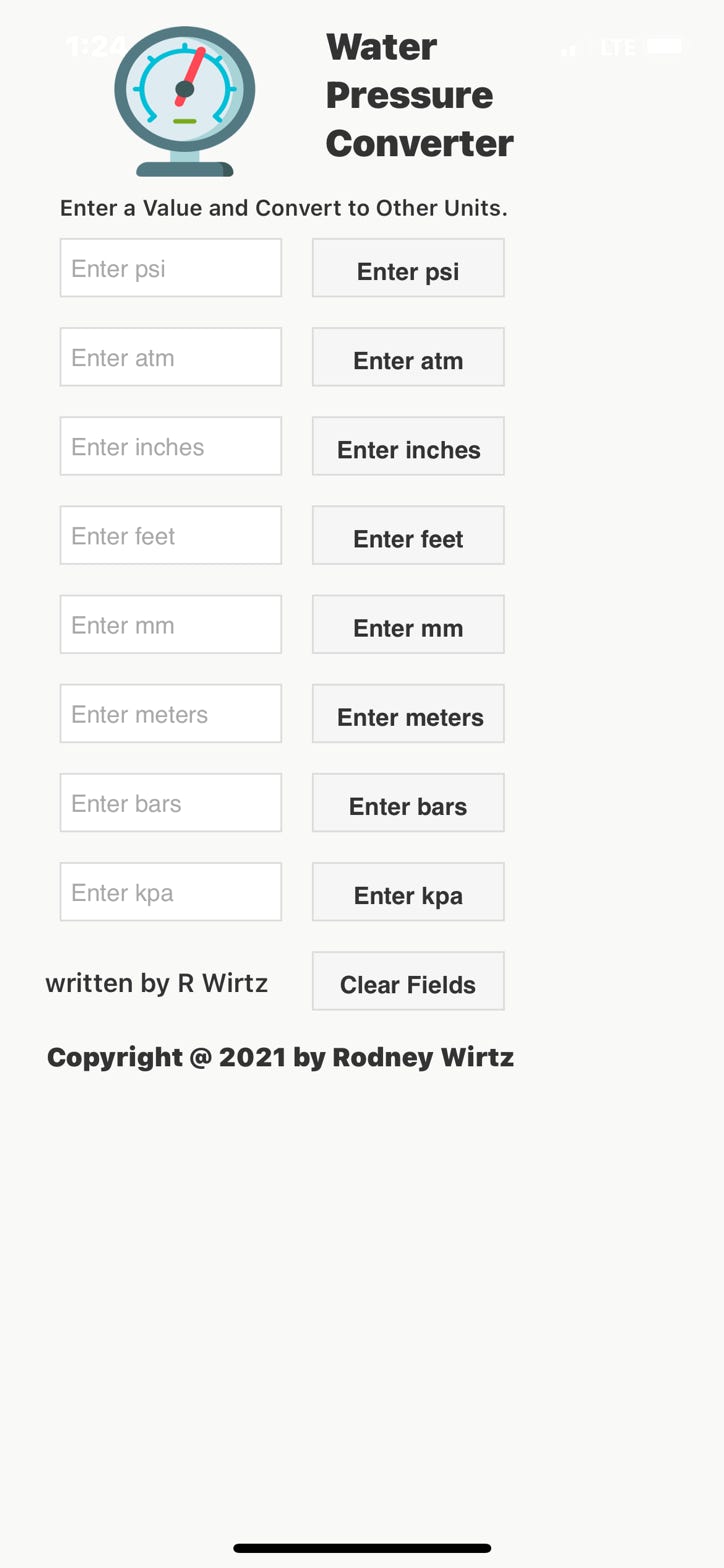Tap the battery indicator in status bar
Viewport: 724px width, 1568px height.
point(665,46)
